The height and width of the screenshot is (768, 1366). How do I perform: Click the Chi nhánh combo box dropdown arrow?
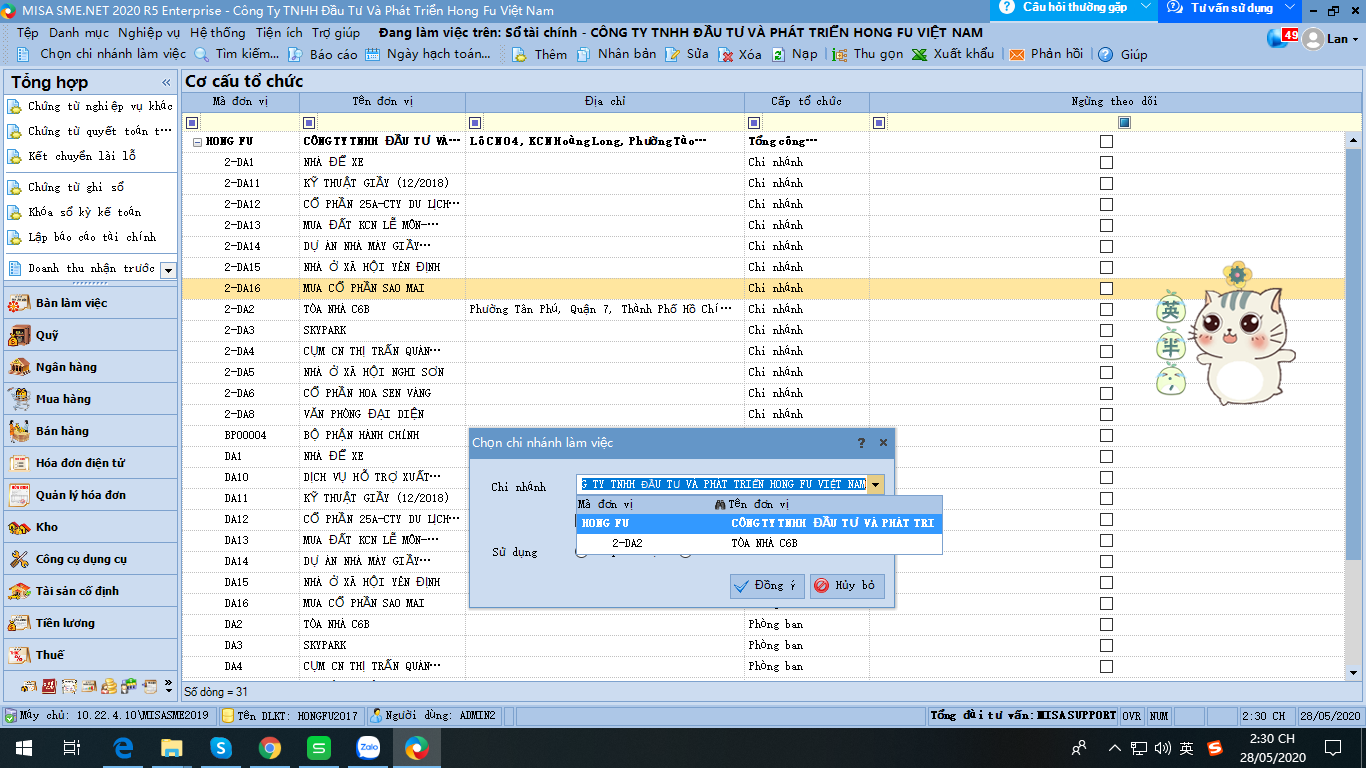(x=876, y=485)
